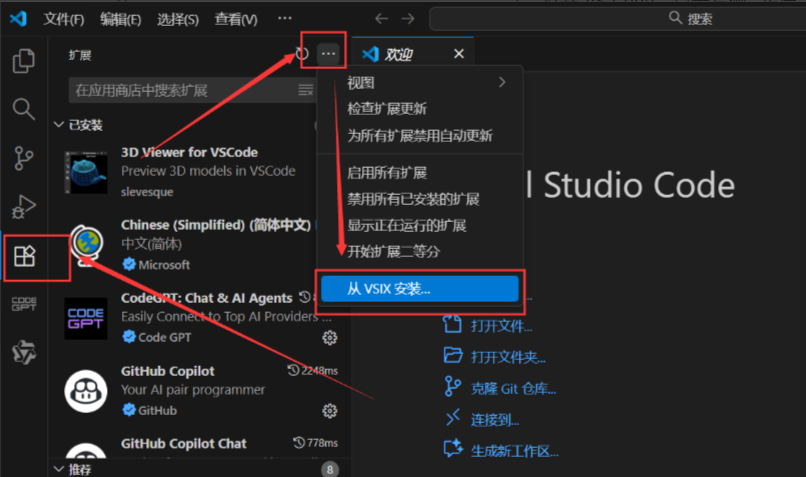
Task: Open the 文件(F) menu
Action: [x=64, y=20]
